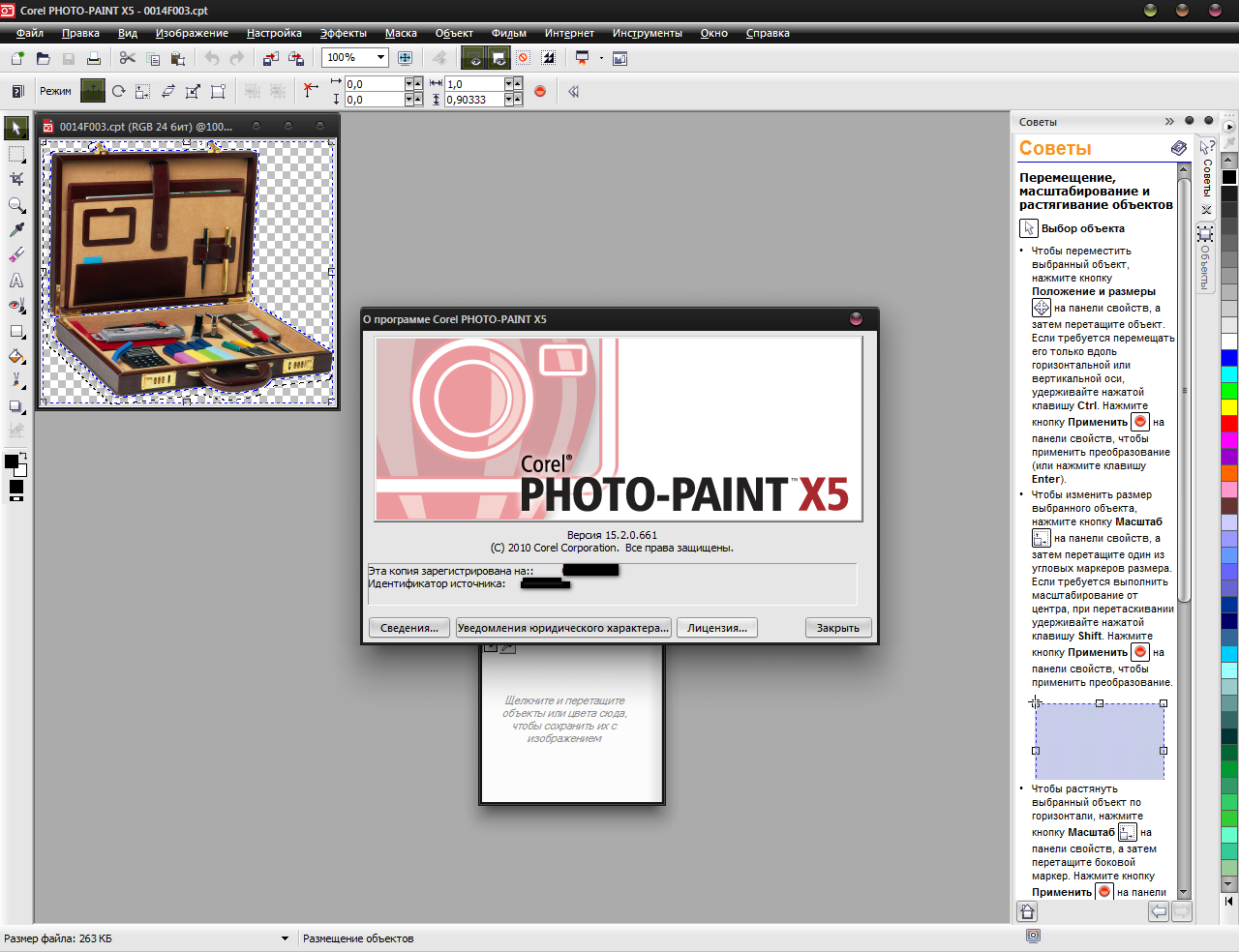Apply transformation with red Apply button
The width and height of the screenshot is (1239, 952).
pyautogui.click(x=540, y=91)
